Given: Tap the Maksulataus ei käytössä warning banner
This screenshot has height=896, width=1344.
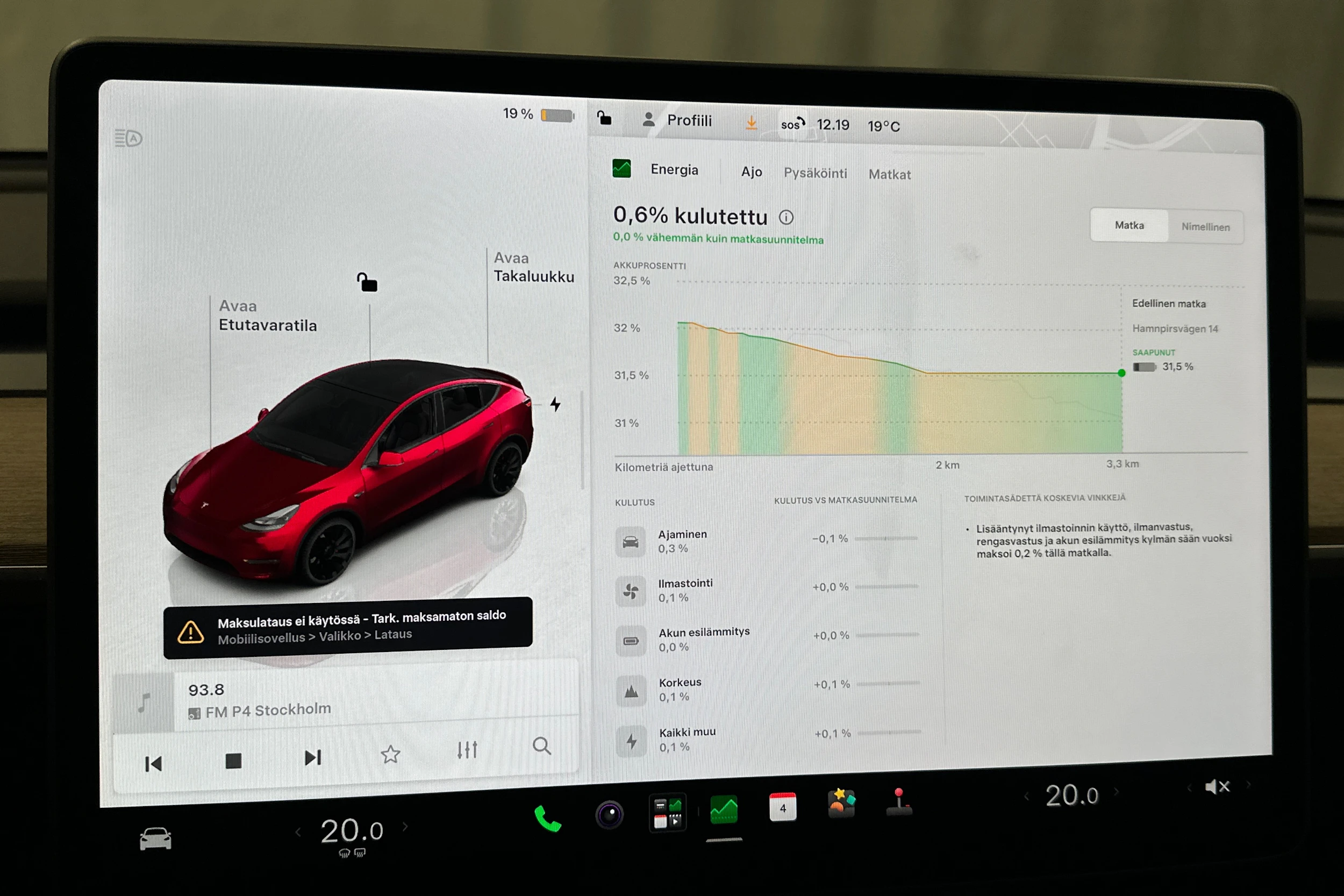Looking at the screenshot, I should 347,627.
